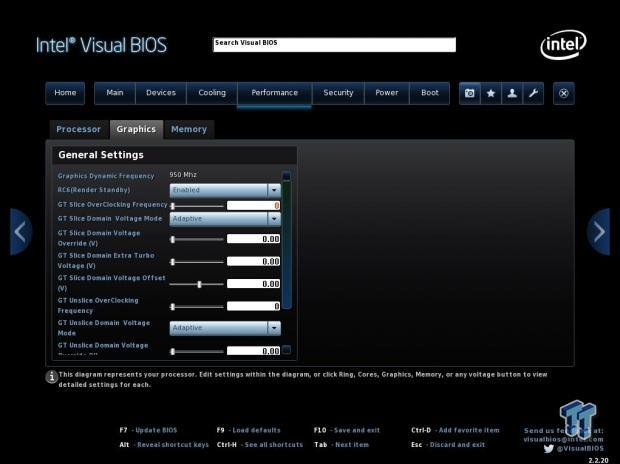Click RC6 dropdown arrow button
This screenshot has width=620, height=464.
pos(274,190)
